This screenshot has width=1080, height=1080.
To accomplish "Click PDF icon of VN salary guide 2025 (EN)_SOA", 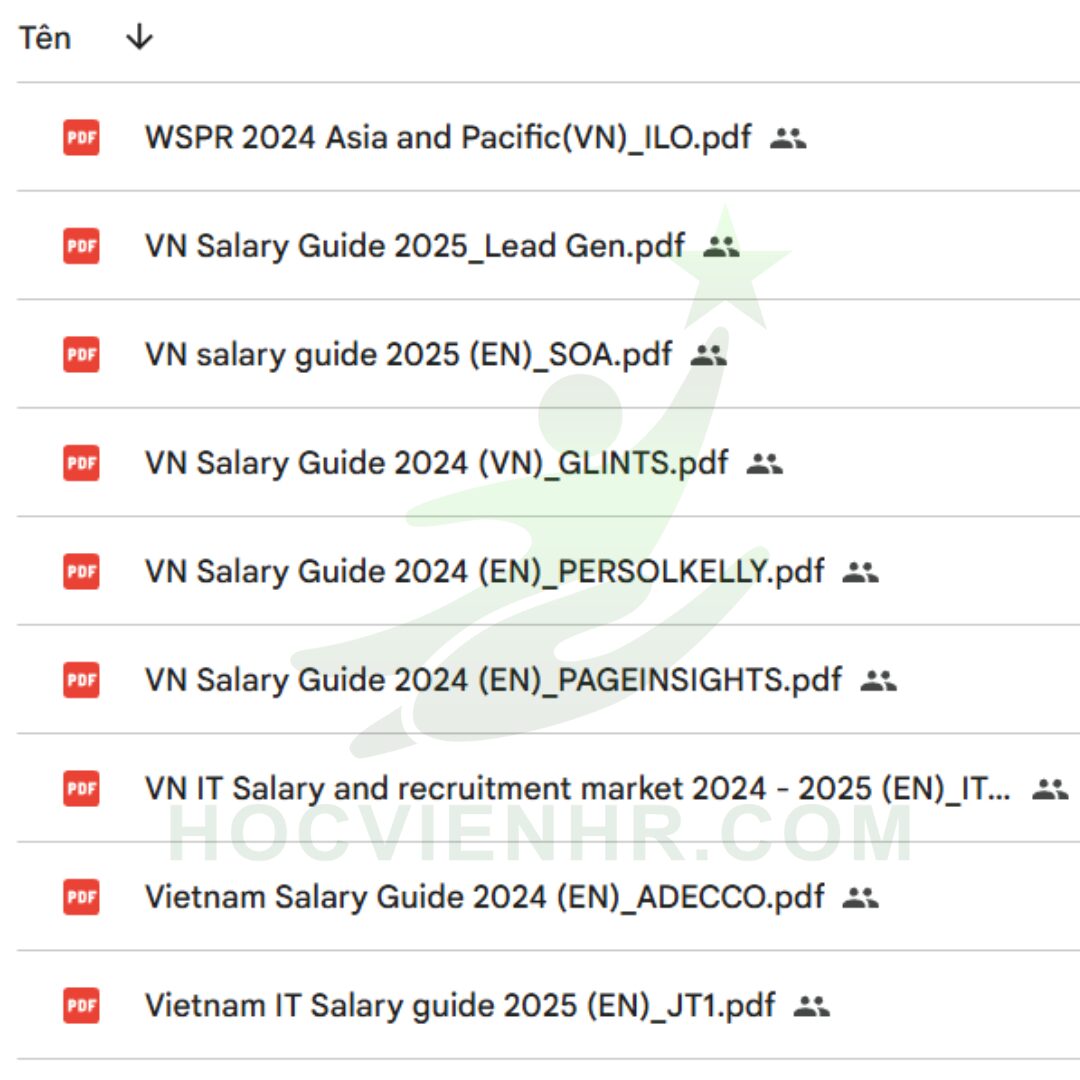I will [81, 354].
